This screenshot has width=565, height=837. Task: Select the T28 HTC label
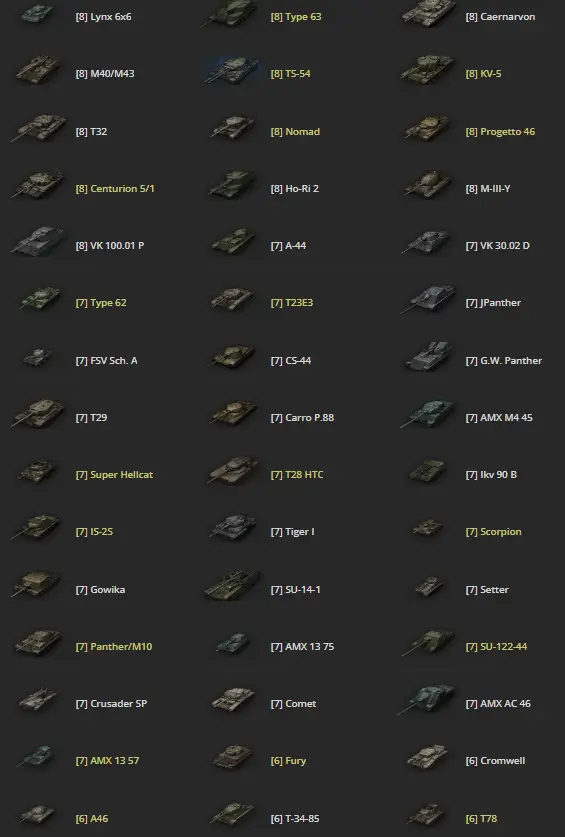(297, 475)
